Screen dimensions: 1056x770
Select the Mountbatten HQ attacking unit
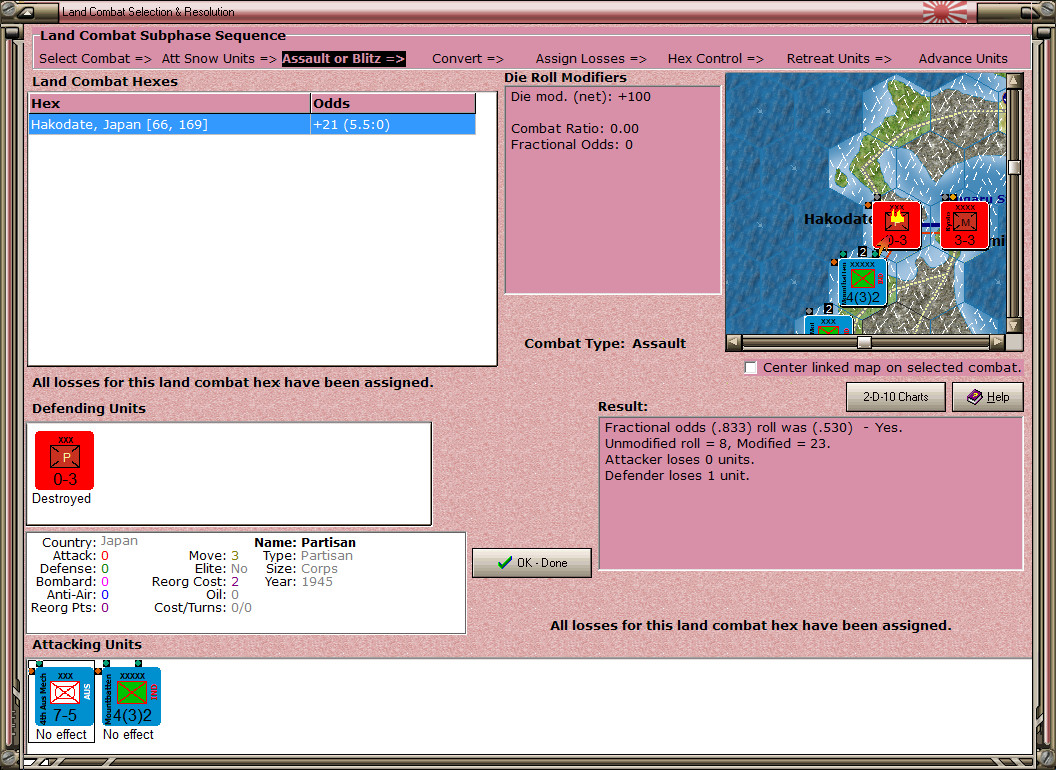pyautogui.click(x=132, y=696)
